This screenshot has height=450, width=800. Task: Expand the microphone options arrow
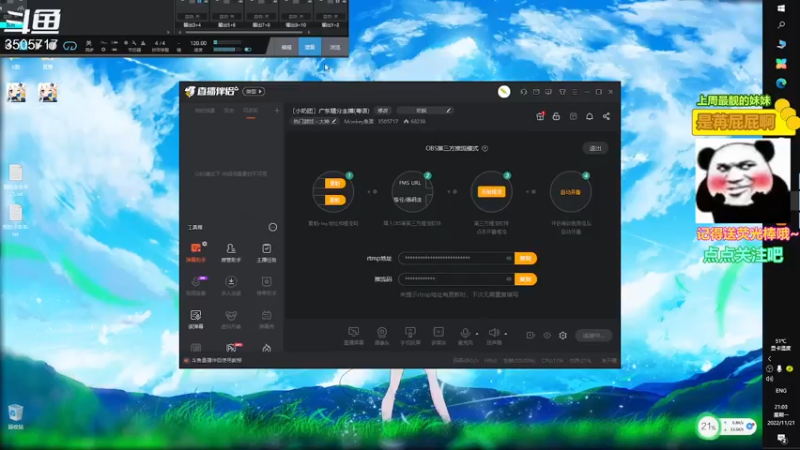click(x=477, y=334)
